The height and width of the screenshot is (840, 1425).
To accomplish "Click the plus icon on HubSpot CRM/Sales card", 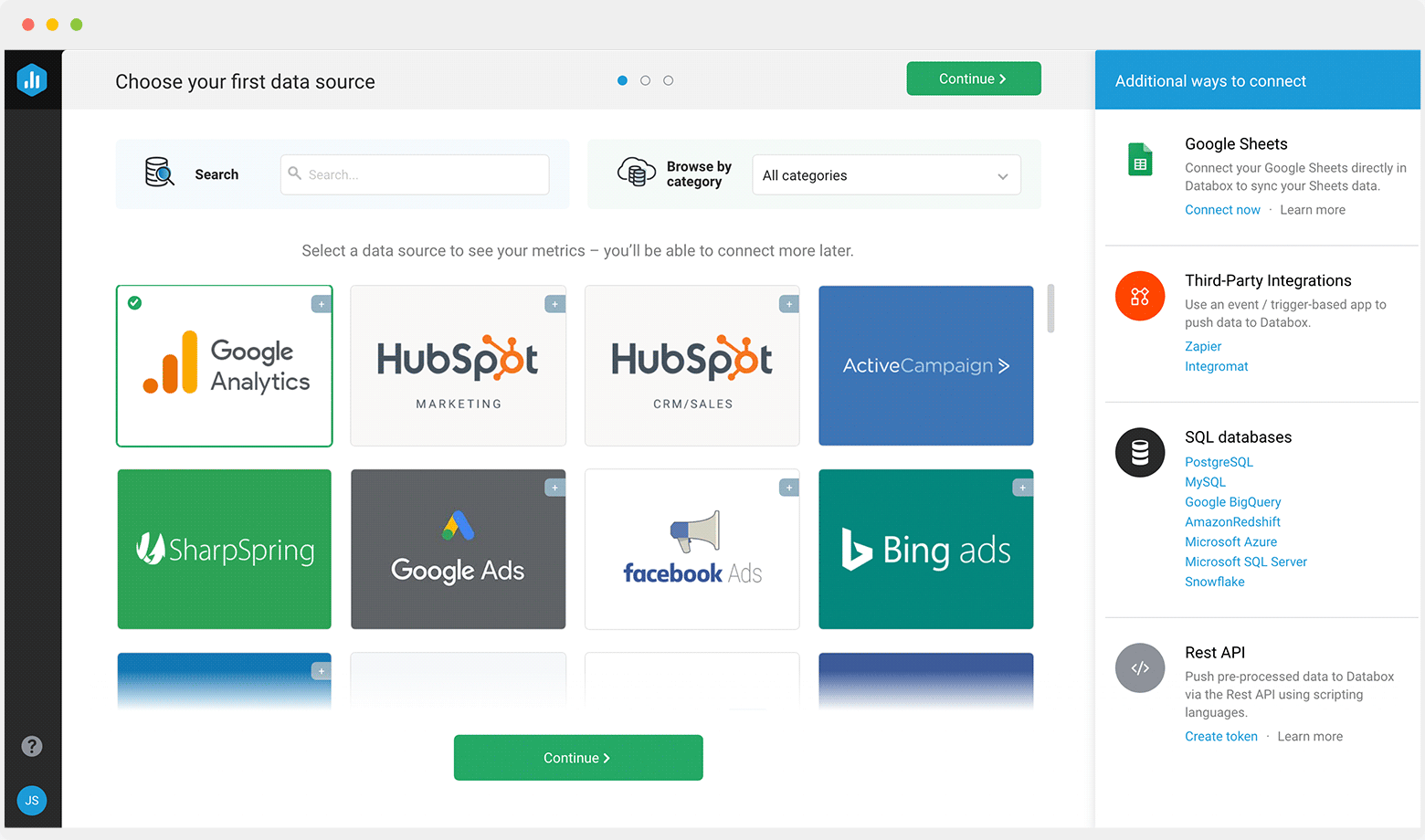I will 789,304.
